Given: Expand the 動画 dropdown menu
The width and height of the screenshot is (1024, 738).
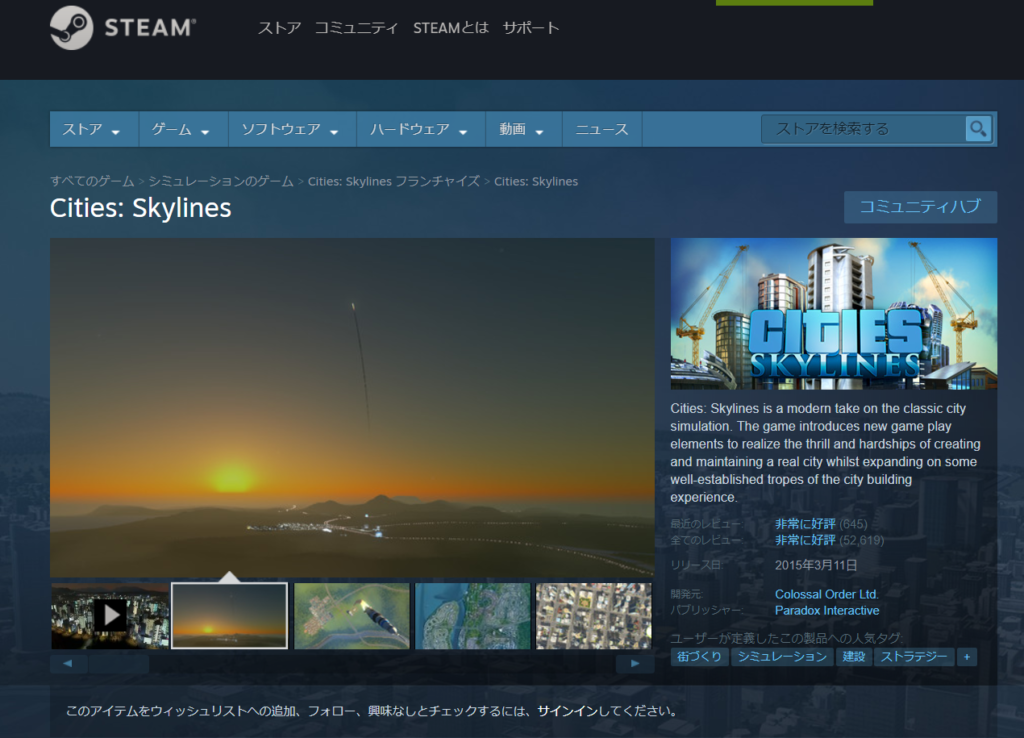Looking at the screenshot, I should [523, 129].
